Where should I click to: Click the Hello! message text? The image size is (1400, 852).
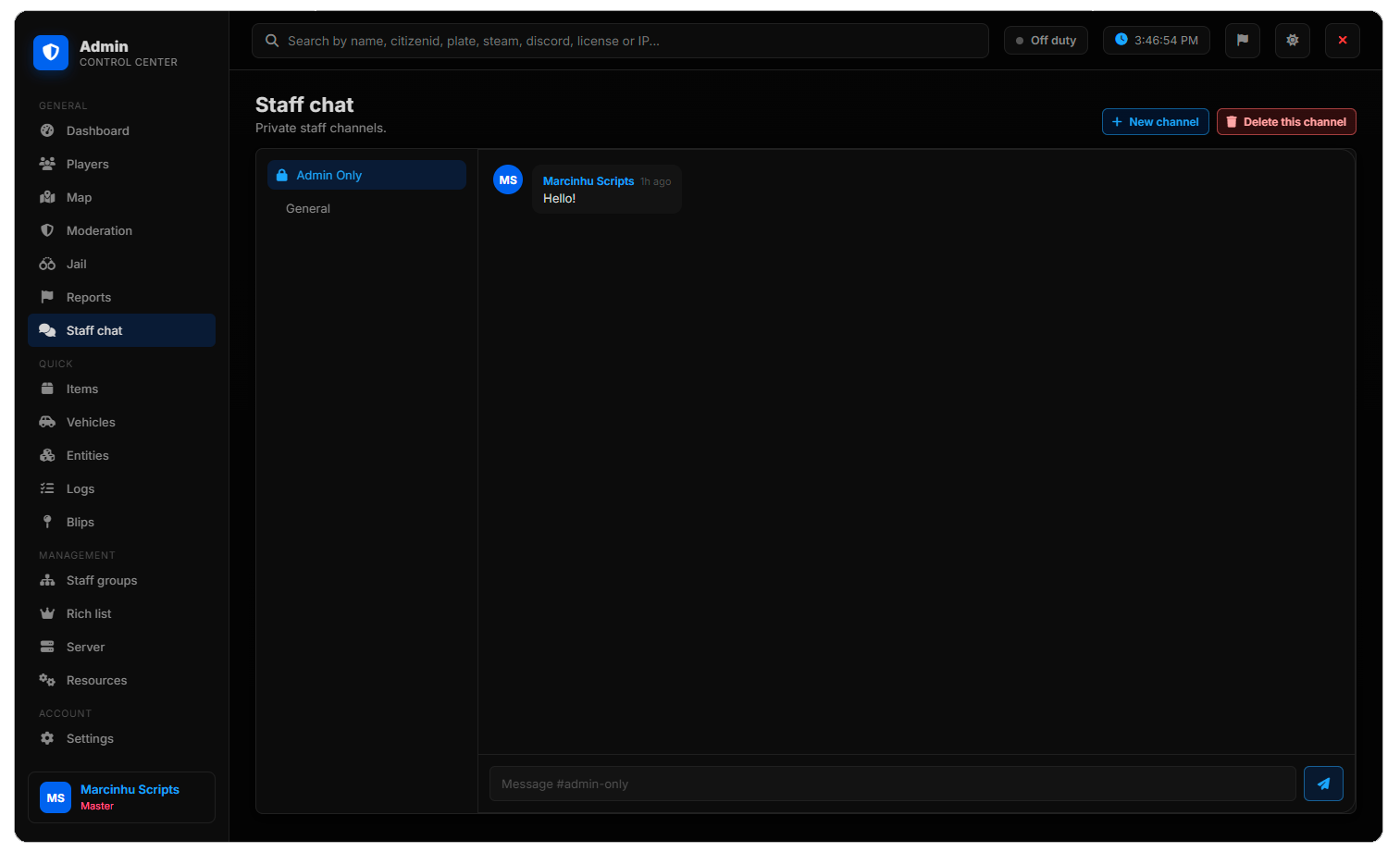559,198
